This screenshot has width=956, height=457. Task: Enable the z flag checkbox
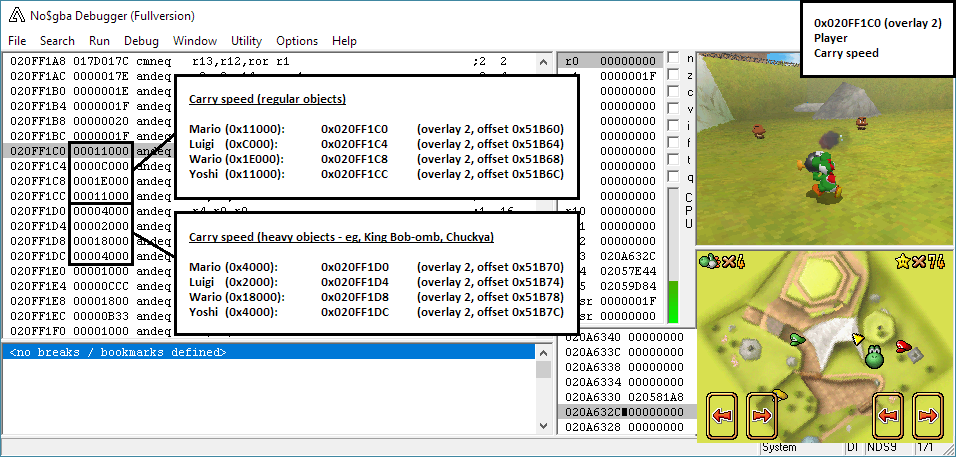coord(673,76)
